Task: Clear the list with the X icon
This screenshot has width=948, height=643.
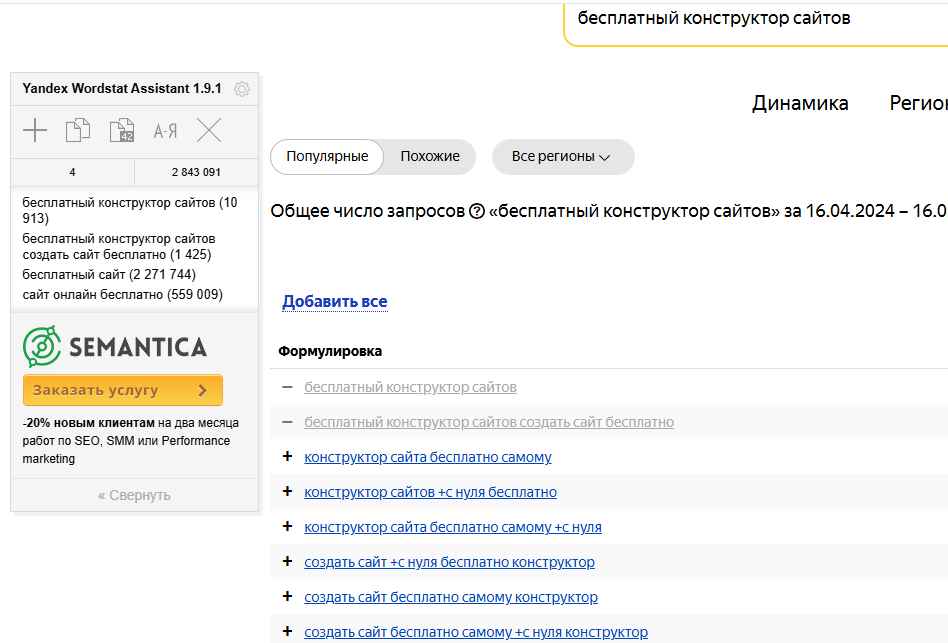Action: [x=209, y=130]
